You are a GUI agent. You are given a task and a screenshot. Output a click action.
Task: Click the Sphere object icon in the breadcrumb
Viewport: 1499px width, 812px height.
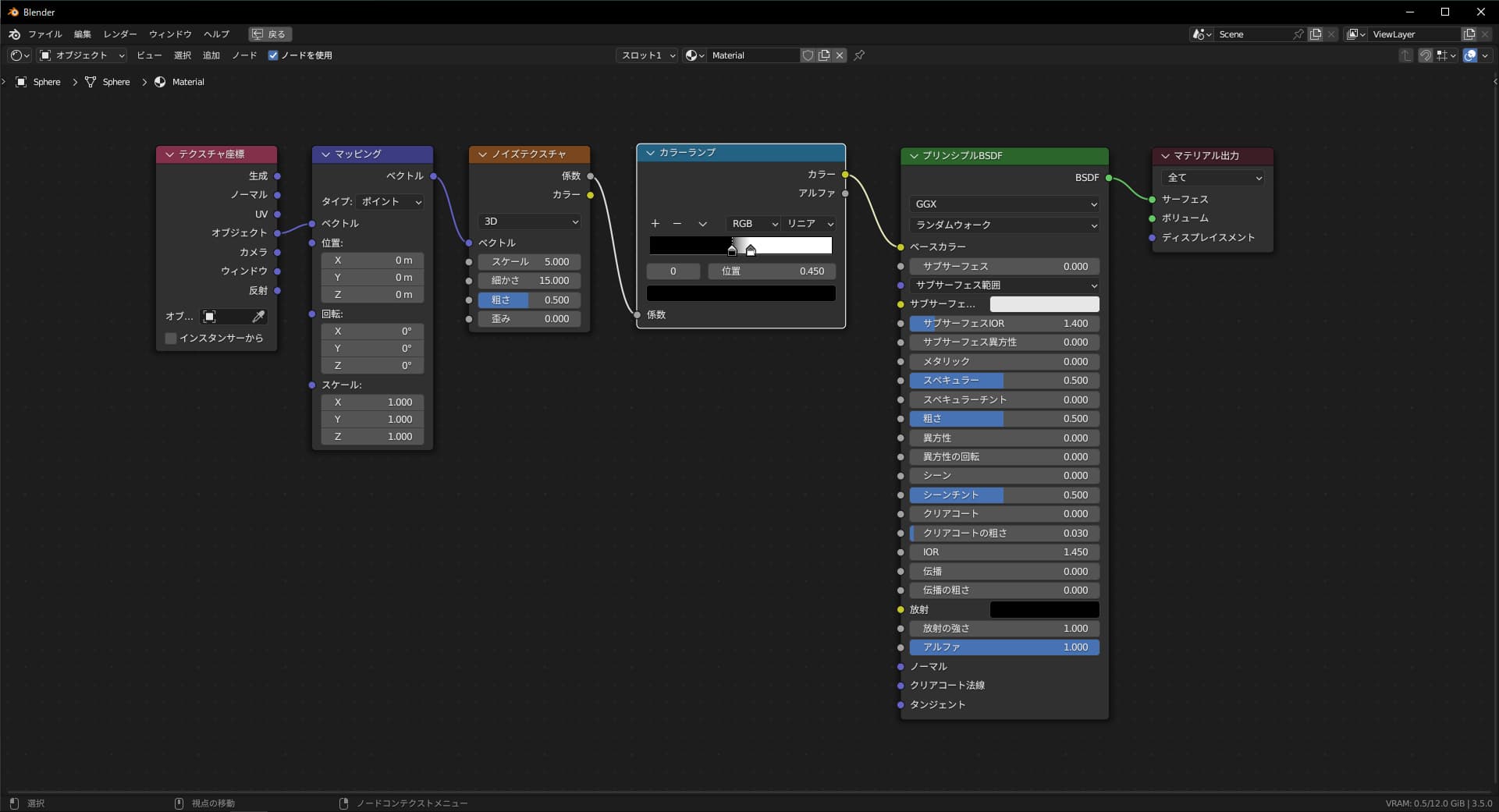point(21,82)
